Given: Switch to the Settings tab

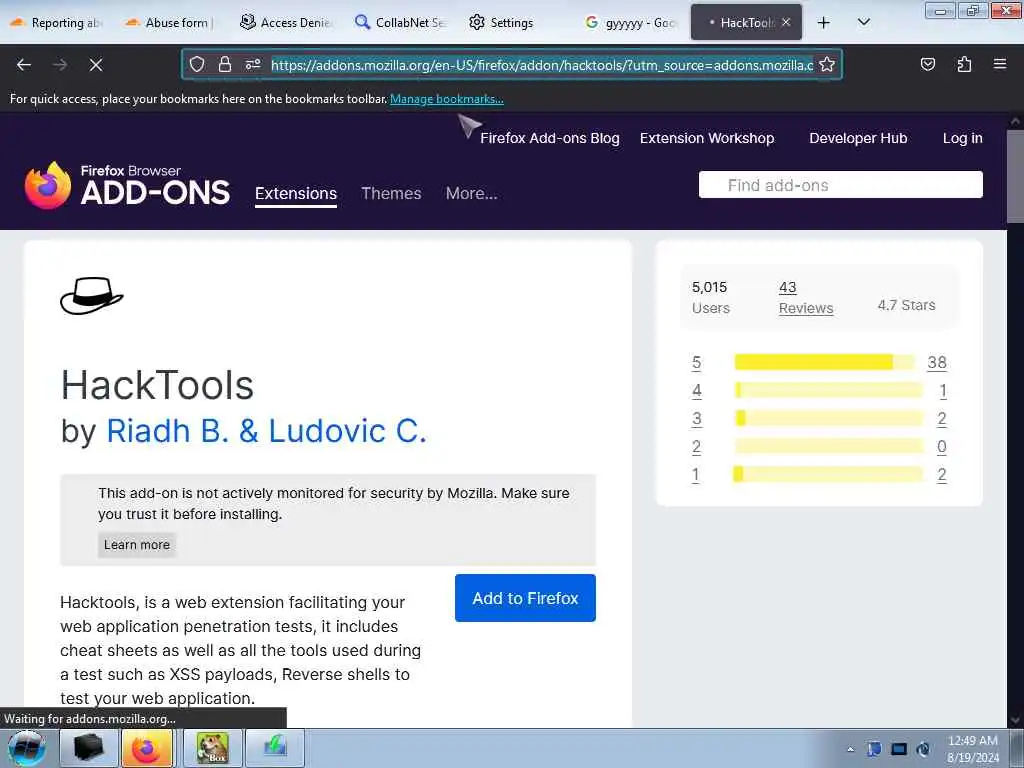Looking at the screenshot, I should coord(502,22).
